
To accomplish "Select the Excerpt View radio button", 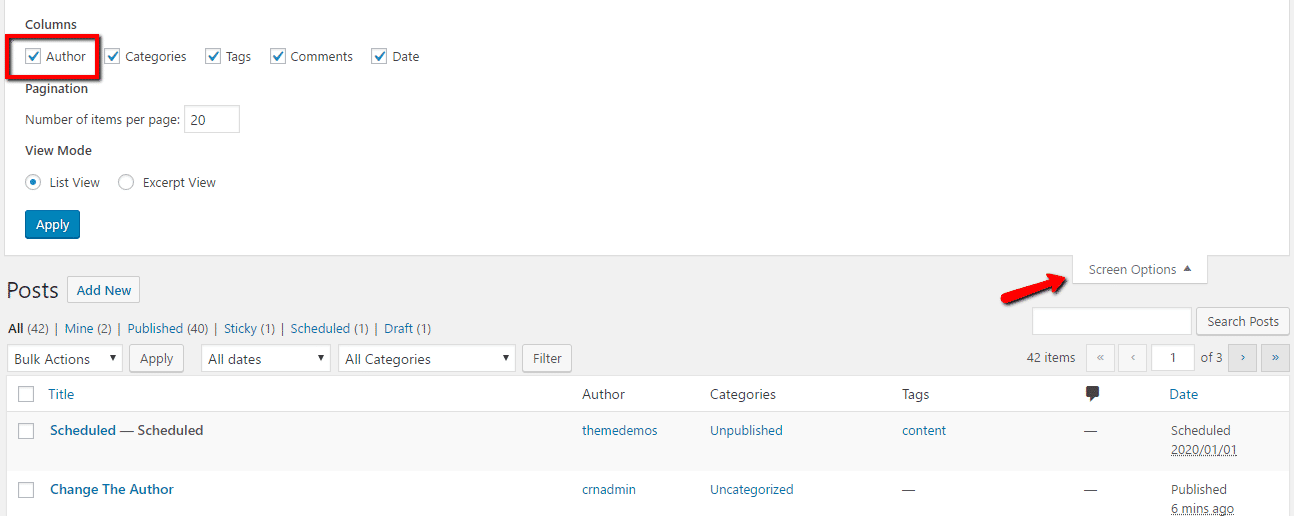I will point(126,183).
